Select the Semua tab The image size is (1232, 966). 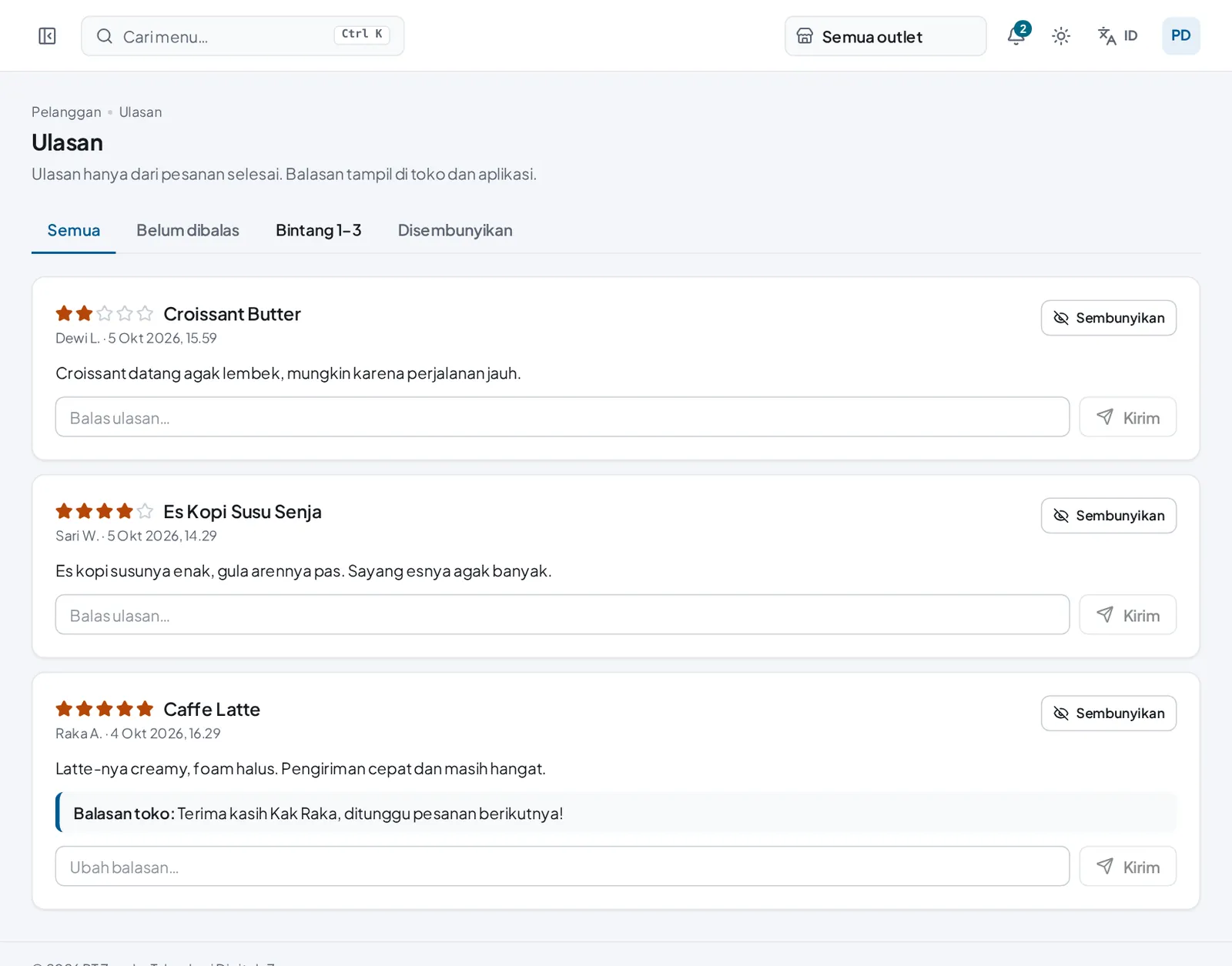tap(74, 230)
